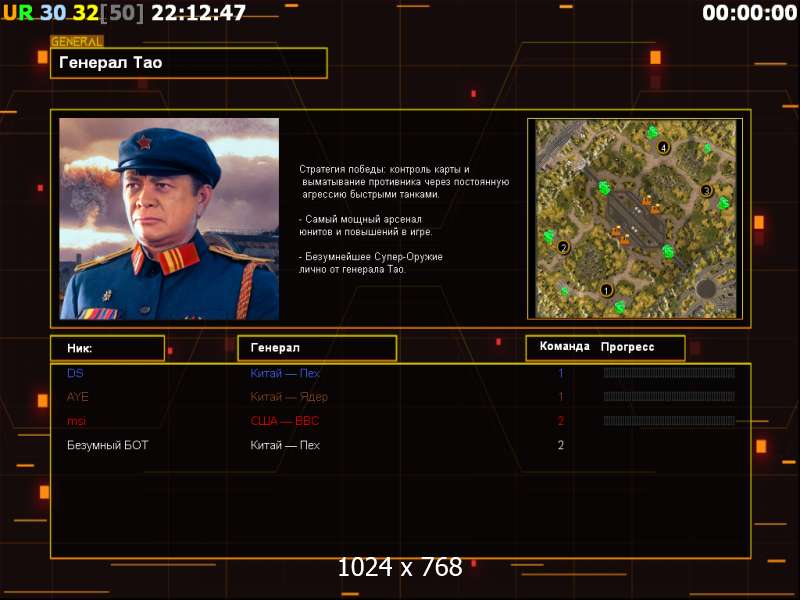Click the 'Ник:' column header
This screenshot has width=800, height=600.
(108, 348)
